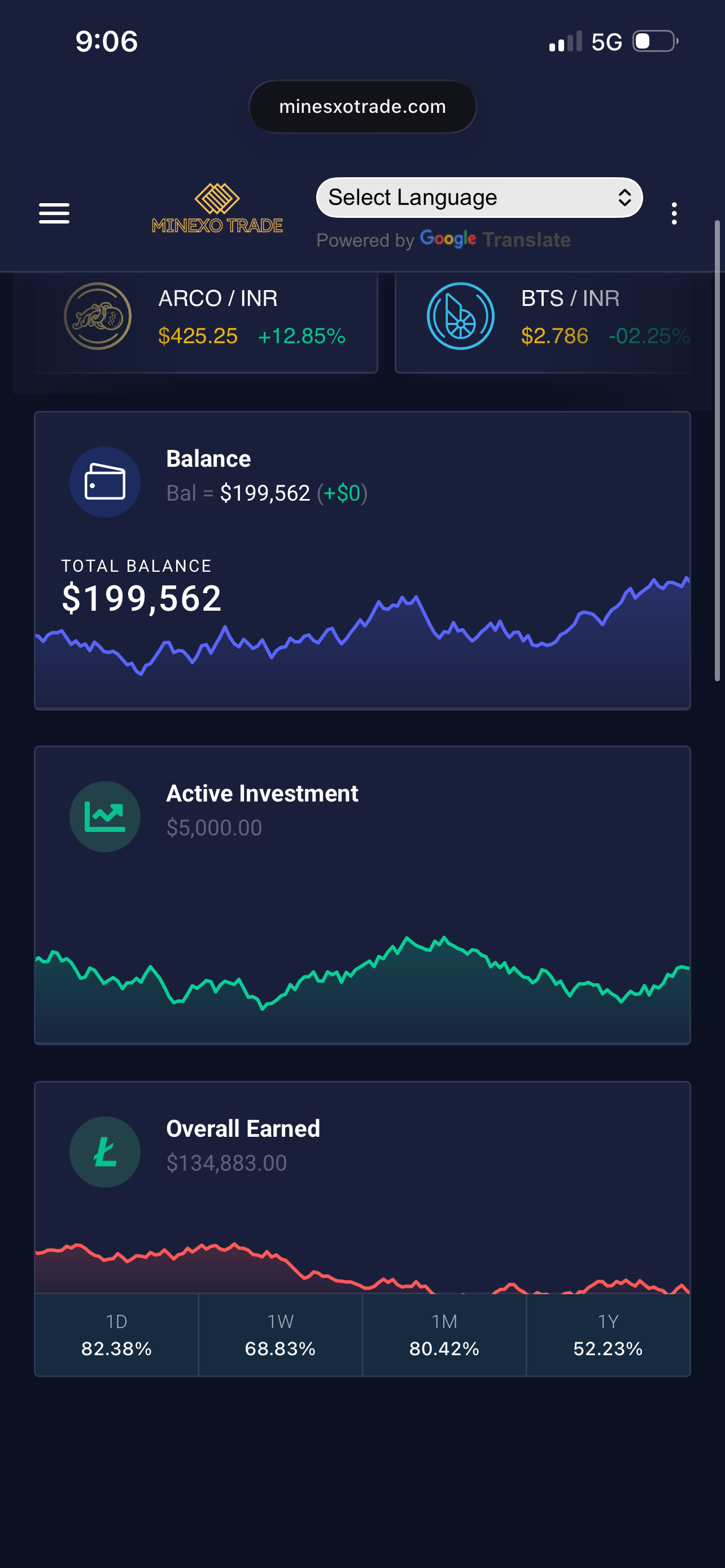This screenshot has width=725, height=1568.
Task: Tap the Overall Earned Litecoin icon
Action: point(104,1151)
